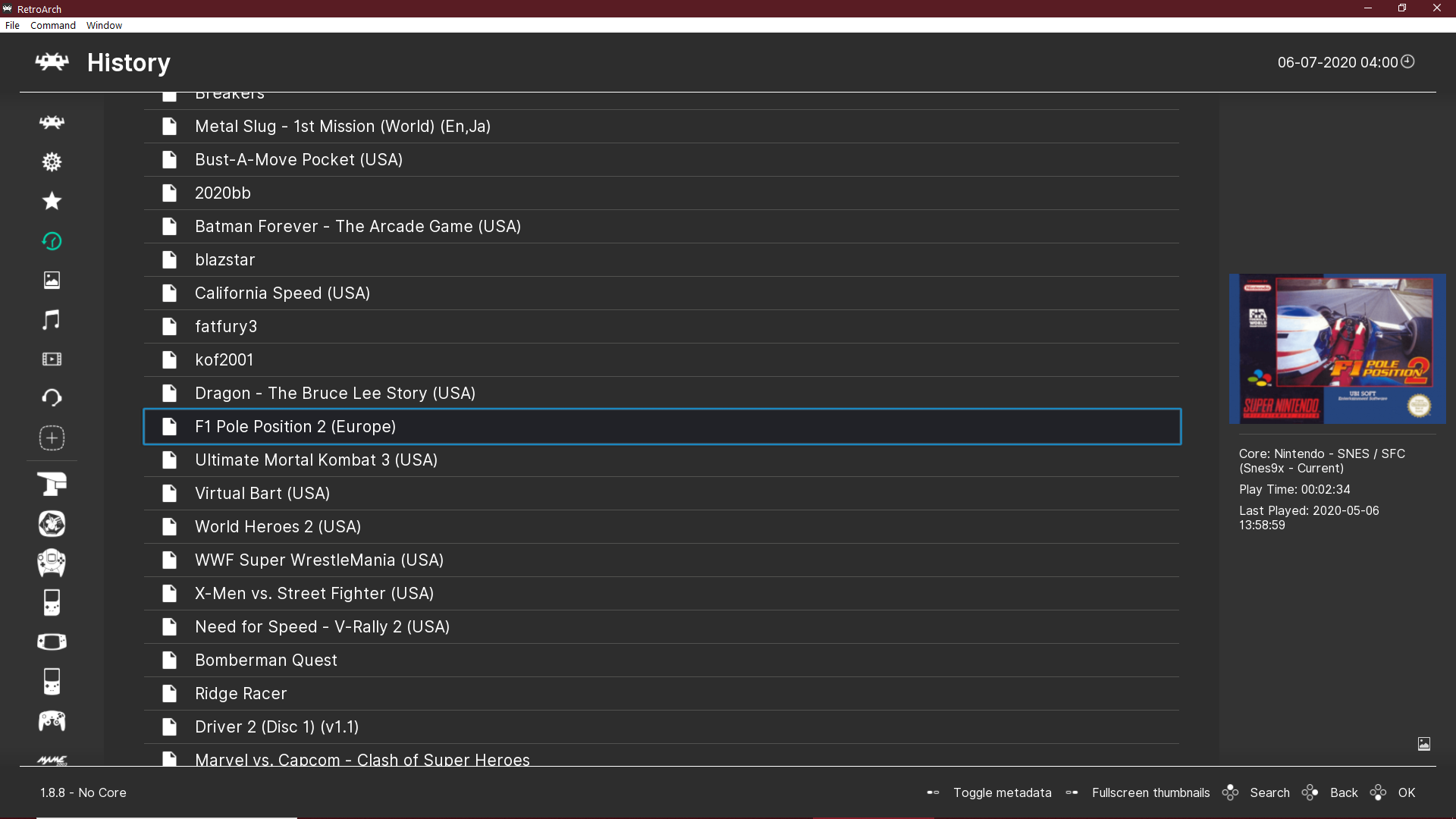The image size is (1456, 819).
Task: Select Bust-A-Move Pocket (USA) entry
Action: coord(661,159)
